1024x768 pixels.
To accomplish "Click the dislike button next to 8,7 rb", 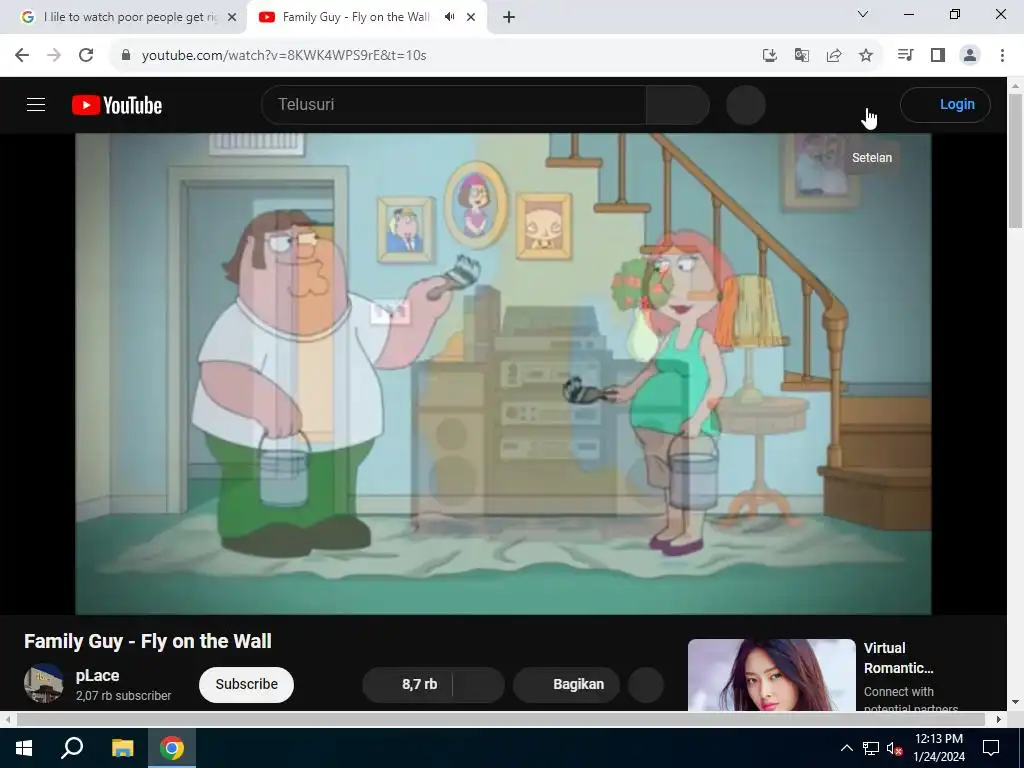I will 478,684.
